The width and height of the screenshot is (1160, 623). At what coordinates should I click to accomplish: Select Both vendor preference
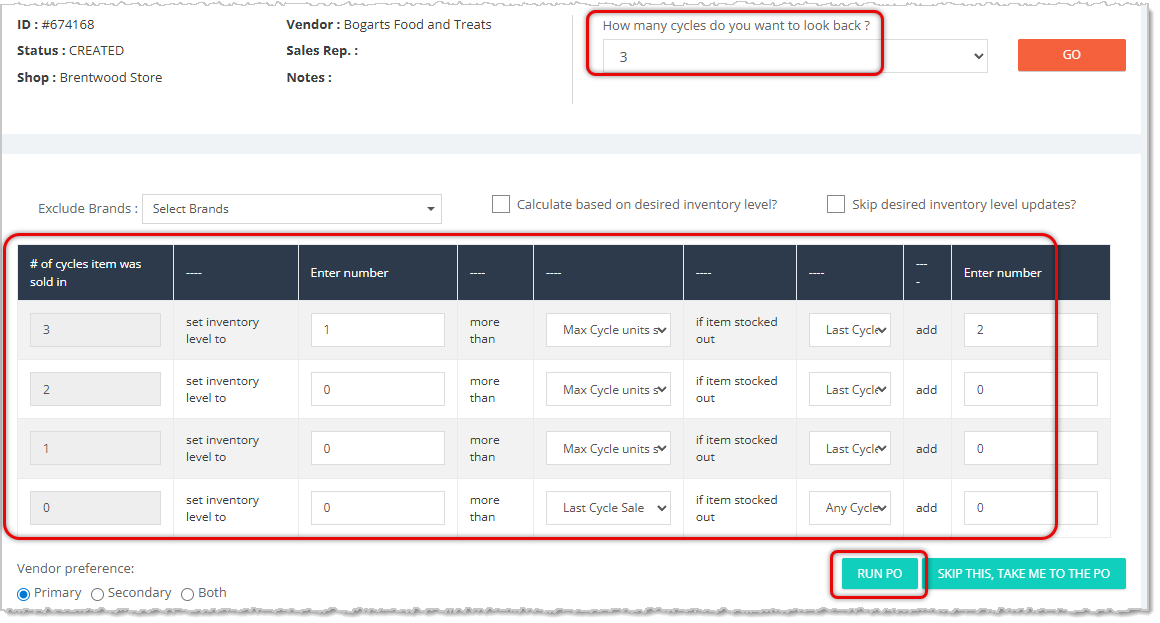tap(187, 594)
